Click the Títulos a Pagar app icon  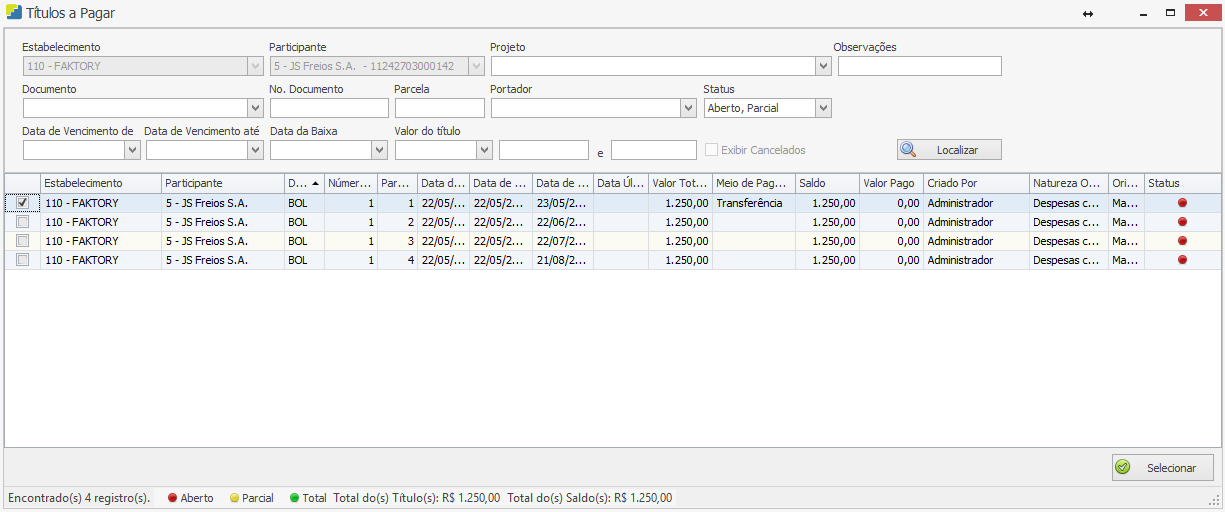[14, 14]
